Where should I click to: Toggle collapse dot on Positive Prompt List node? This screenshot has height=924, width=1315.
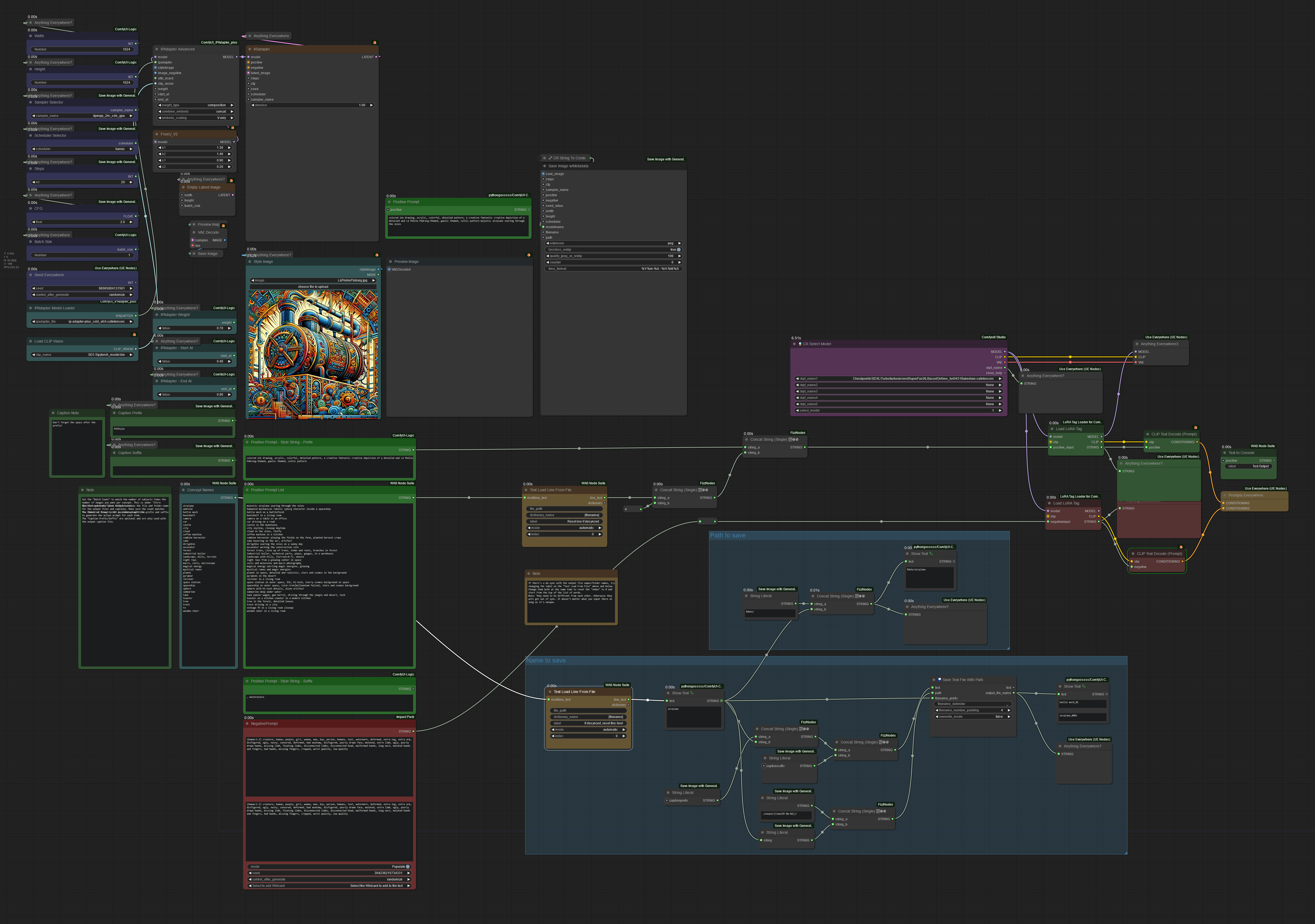tap(247, 490)
